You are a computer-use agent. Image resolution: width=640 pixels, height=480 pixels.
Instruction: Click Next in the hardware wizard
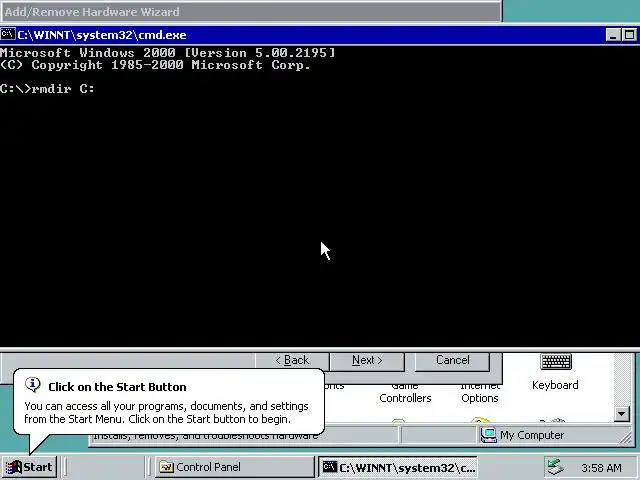[367, 361]
